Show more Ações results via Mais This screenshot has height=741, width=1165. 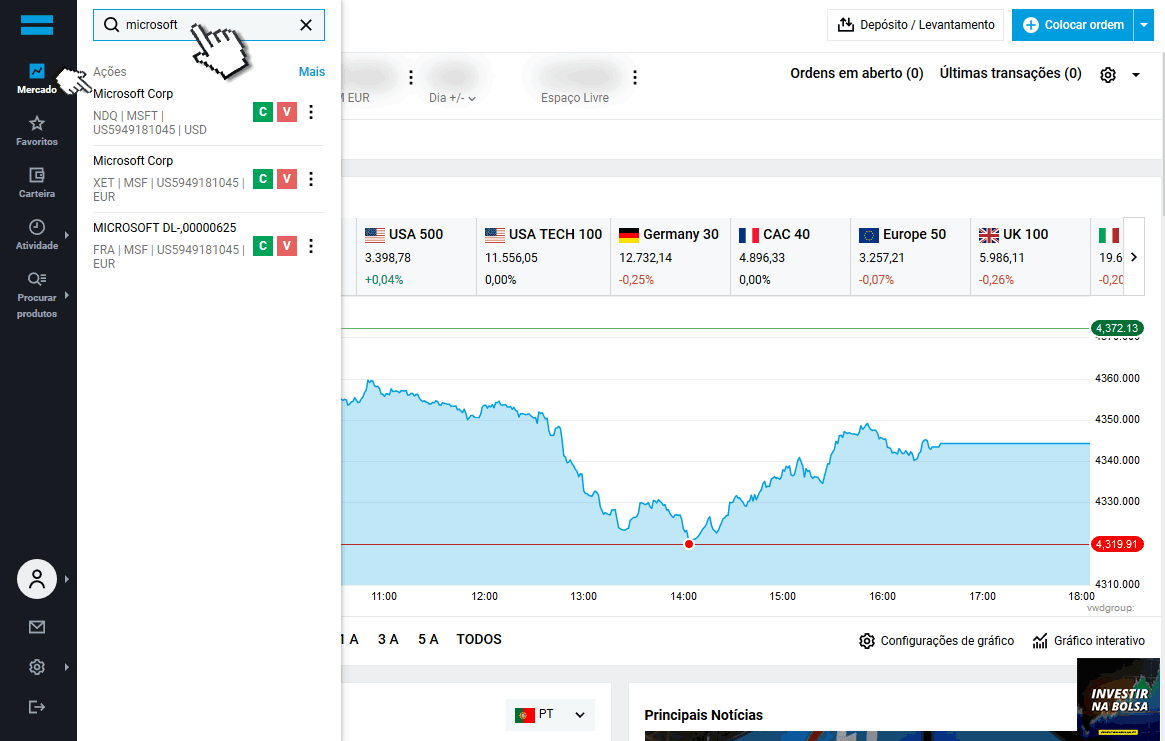tap(311, 71)
